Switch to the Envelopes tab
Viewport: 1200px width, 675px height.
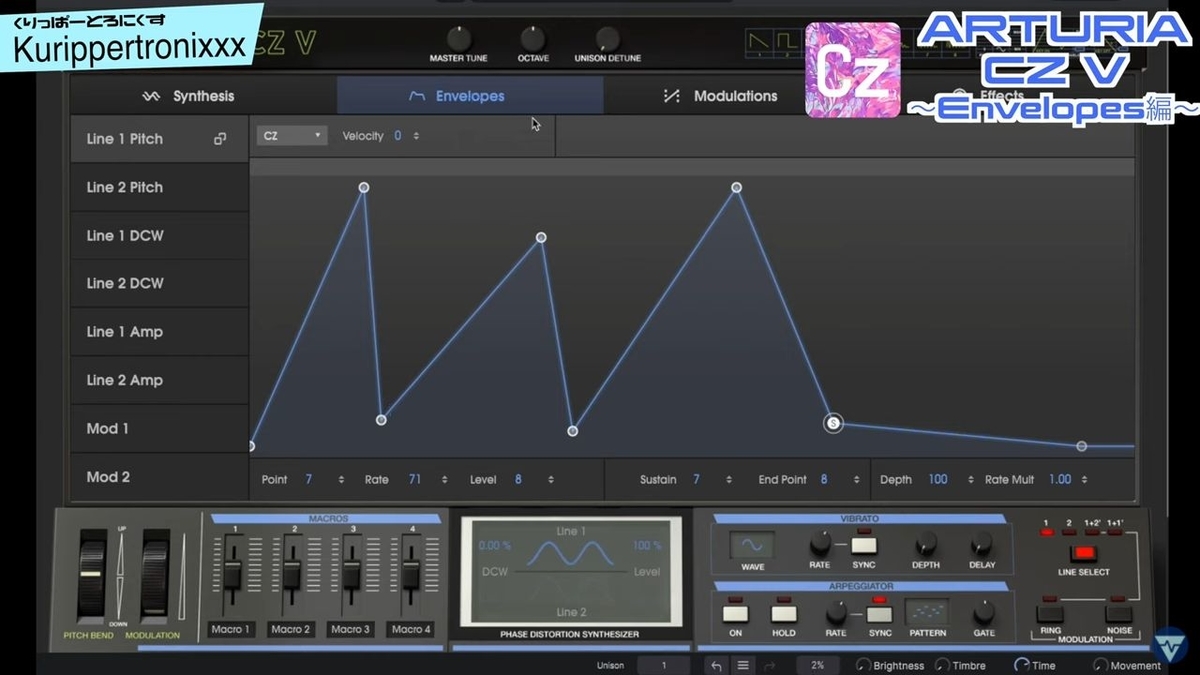tap(470, 96)
